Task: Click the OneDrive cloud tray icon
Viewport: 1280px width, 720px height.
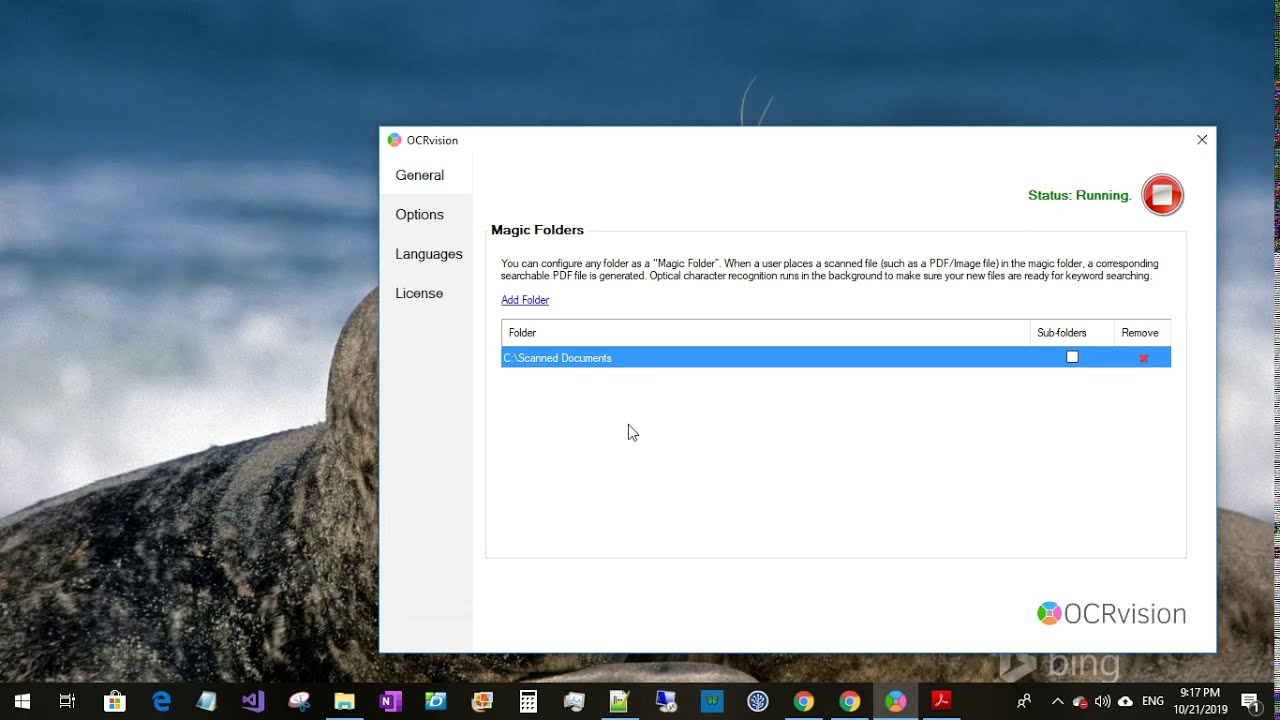Action: (1126, 701)
